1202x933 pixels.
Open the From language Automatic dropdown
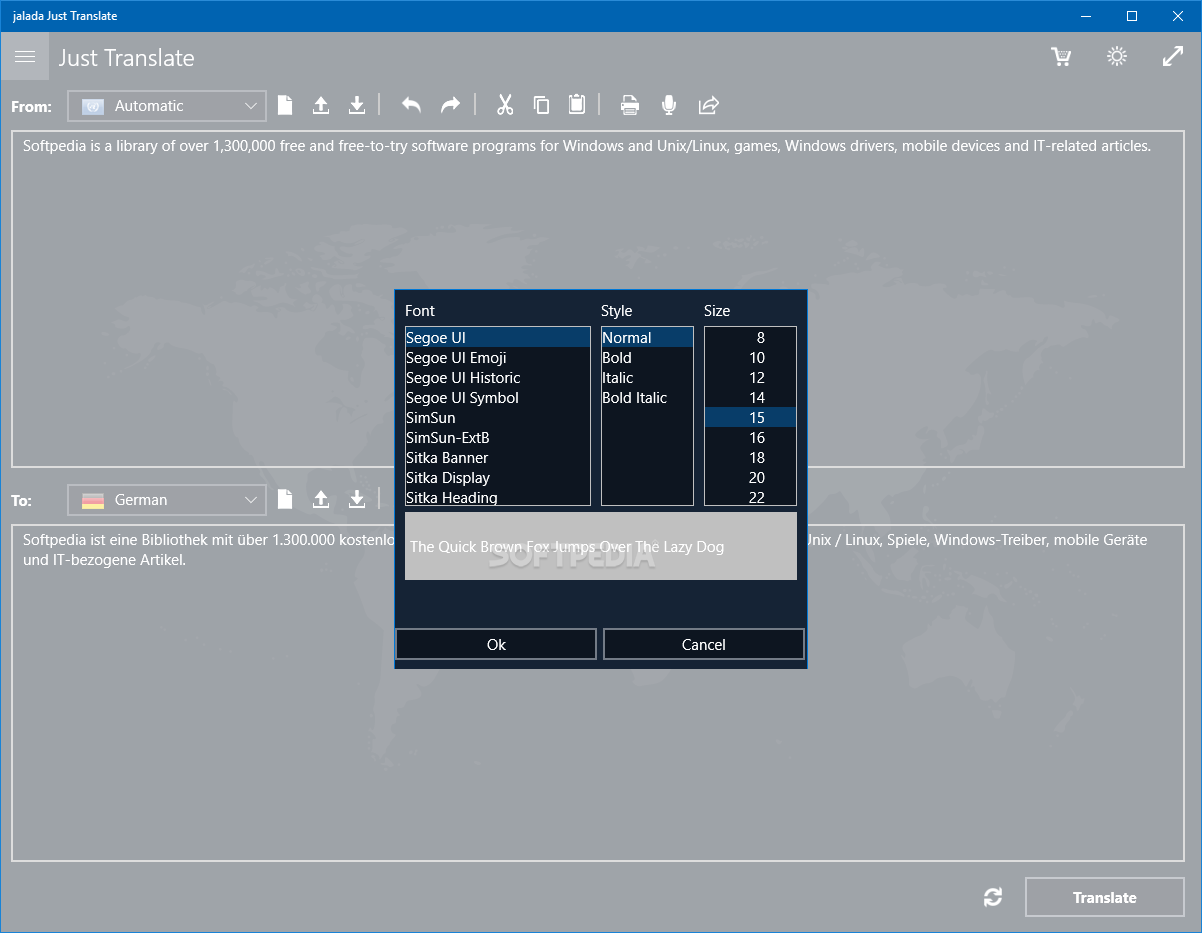tap(167, 106)
